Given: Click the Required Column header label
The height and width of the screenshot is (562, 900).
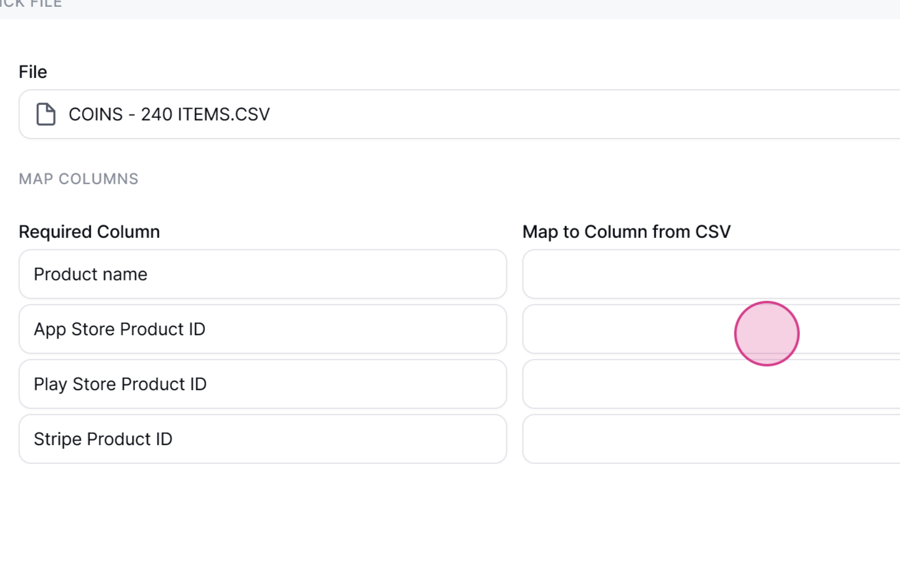Looking at the screenshot, I should pyautogui.click(x=90, y=232).
